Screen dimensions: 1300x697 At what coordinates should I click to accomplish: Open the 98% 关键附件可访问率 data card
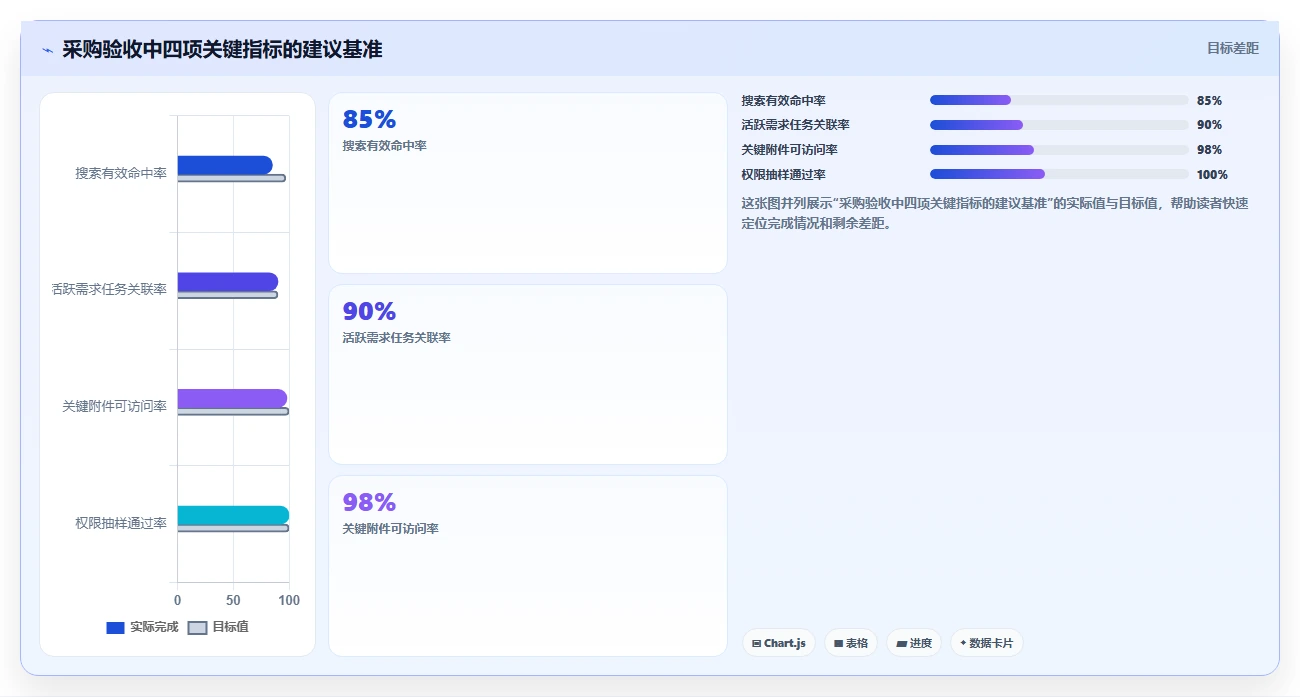tap(528, 566)
